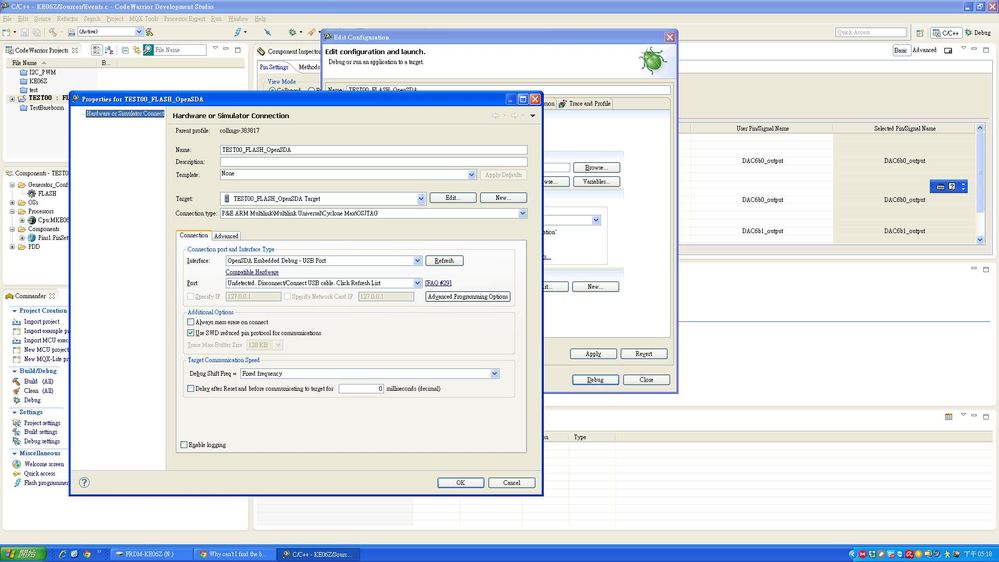Click the Refresh button next to Interface
999x562 pixels.
444,261
